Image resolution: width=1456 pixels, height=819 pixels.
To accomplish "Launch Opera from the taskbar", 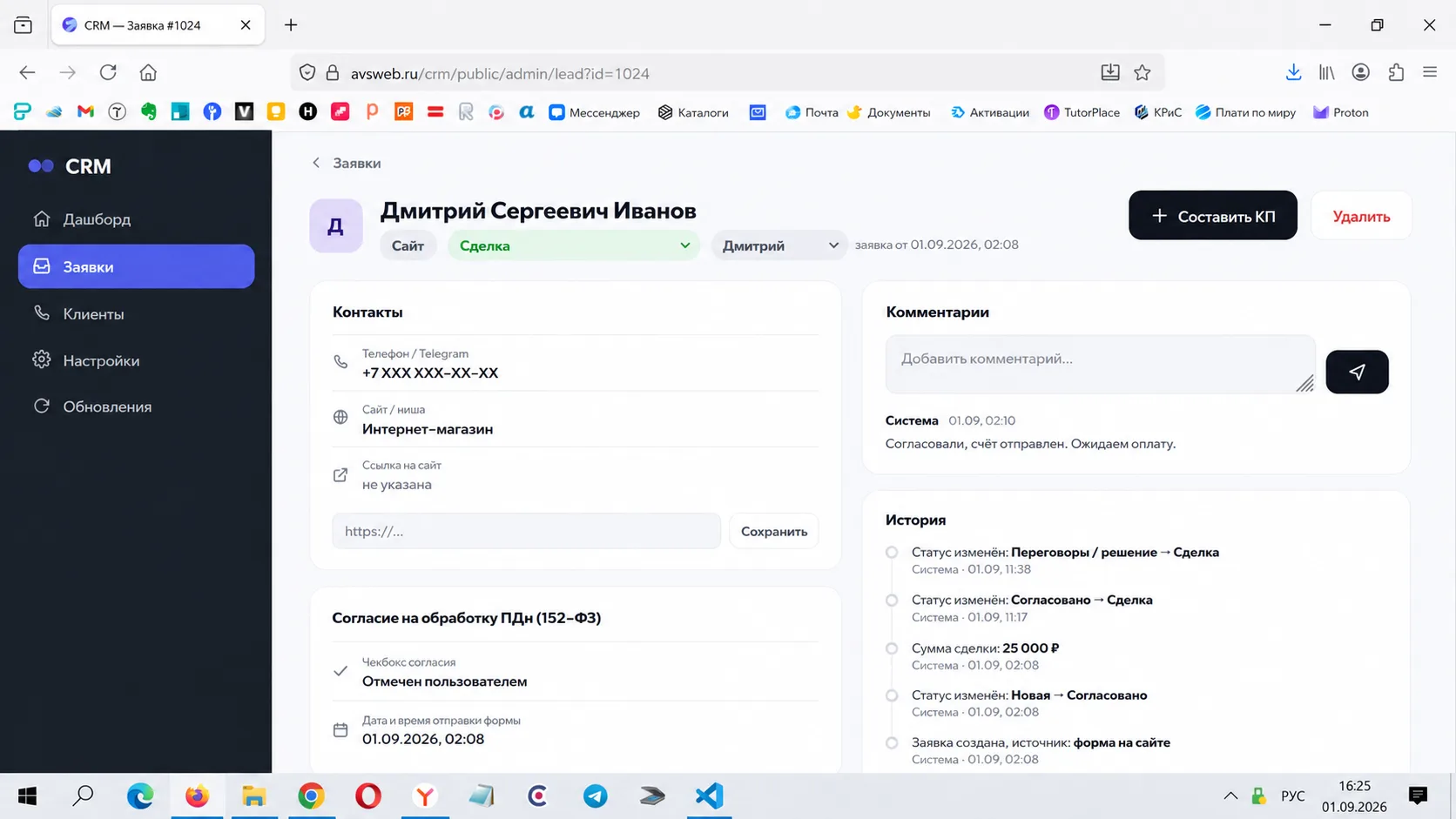I will point(368,796).
